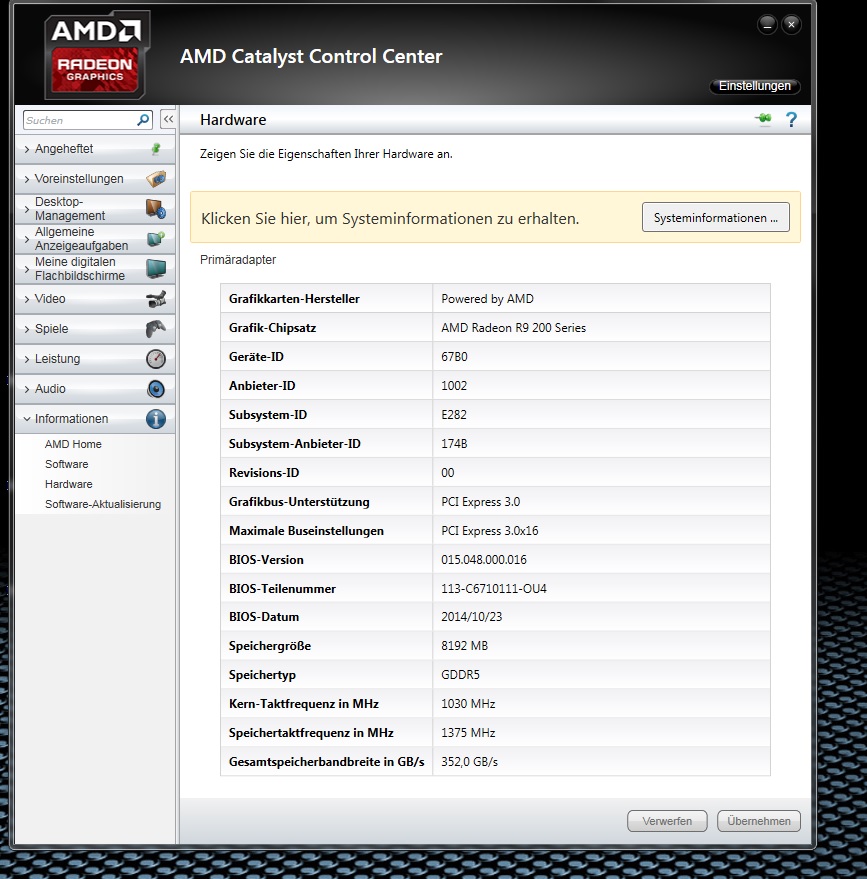Expand the Desktop-Management section
This screenshot has width=867, height=879.
tap(95, 209)
